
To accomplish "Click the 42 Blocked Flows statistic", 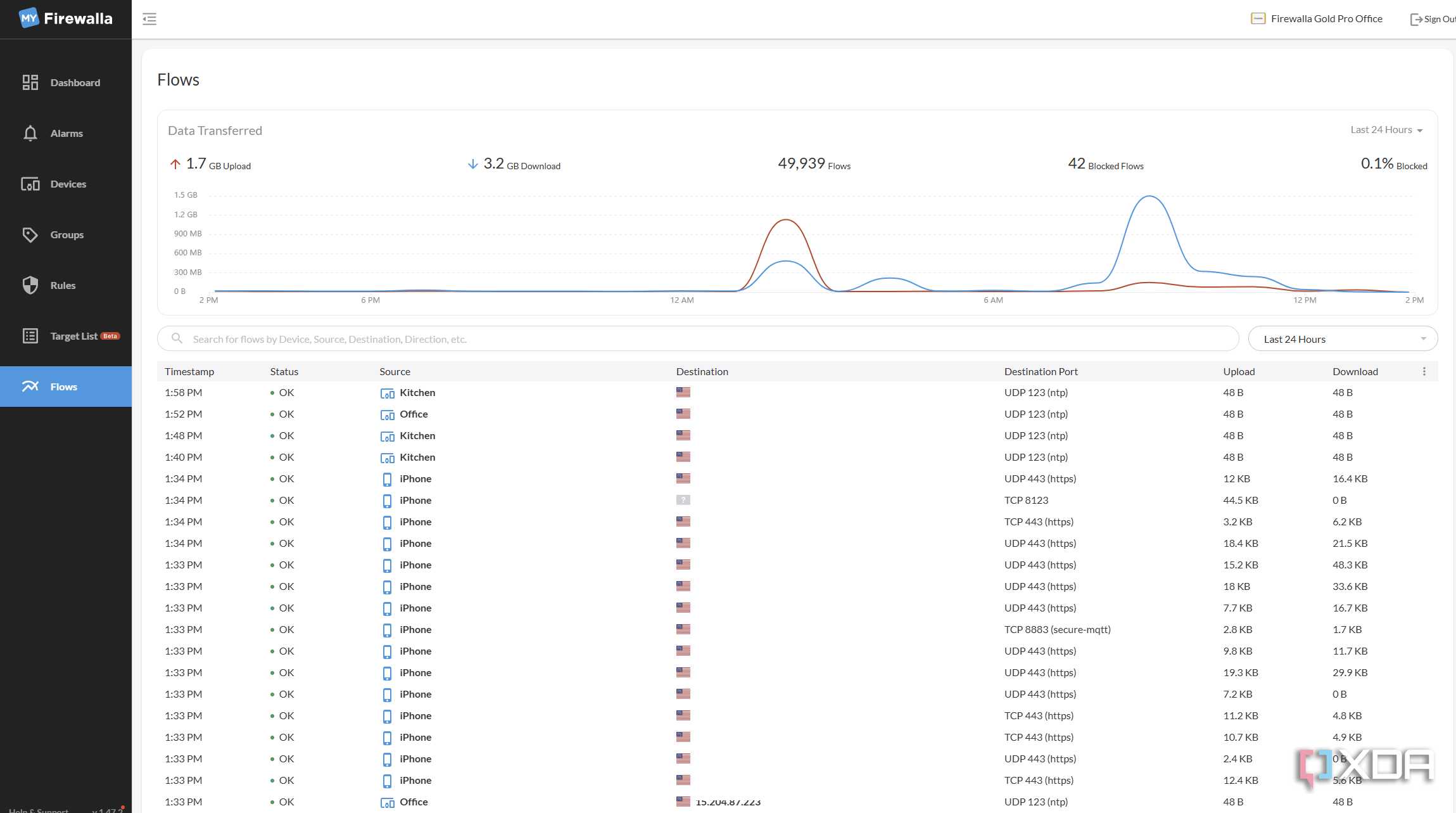I will (x=1106, y=163).
